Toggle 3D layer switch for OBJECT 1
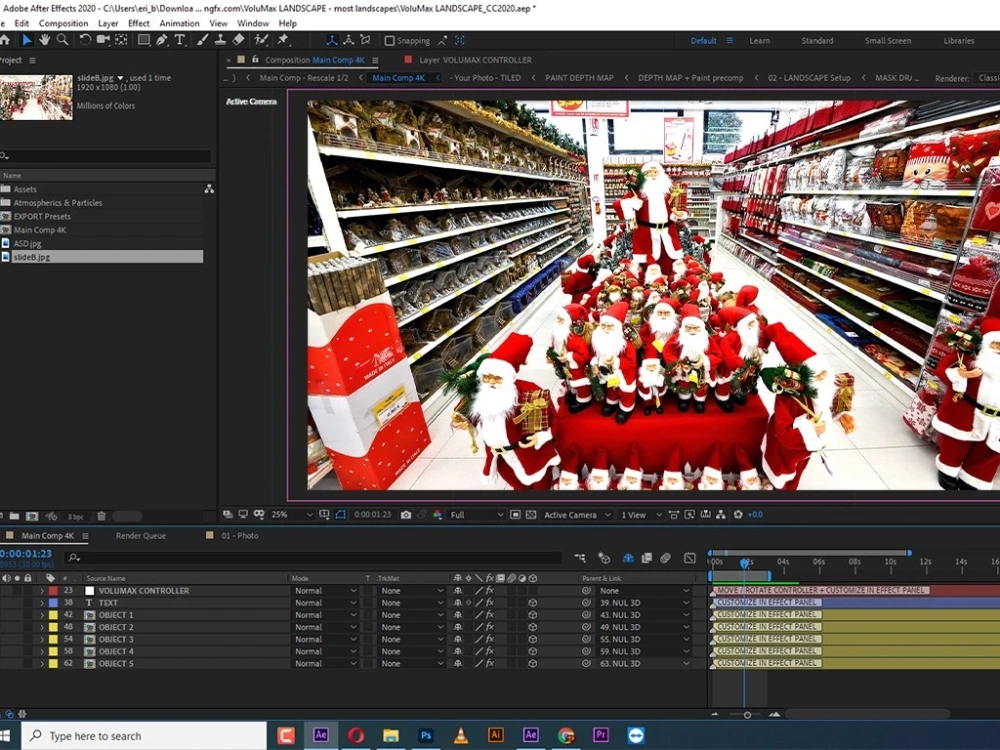The width and height of the screenshot is (1000, 750). (x=533, y=615)
